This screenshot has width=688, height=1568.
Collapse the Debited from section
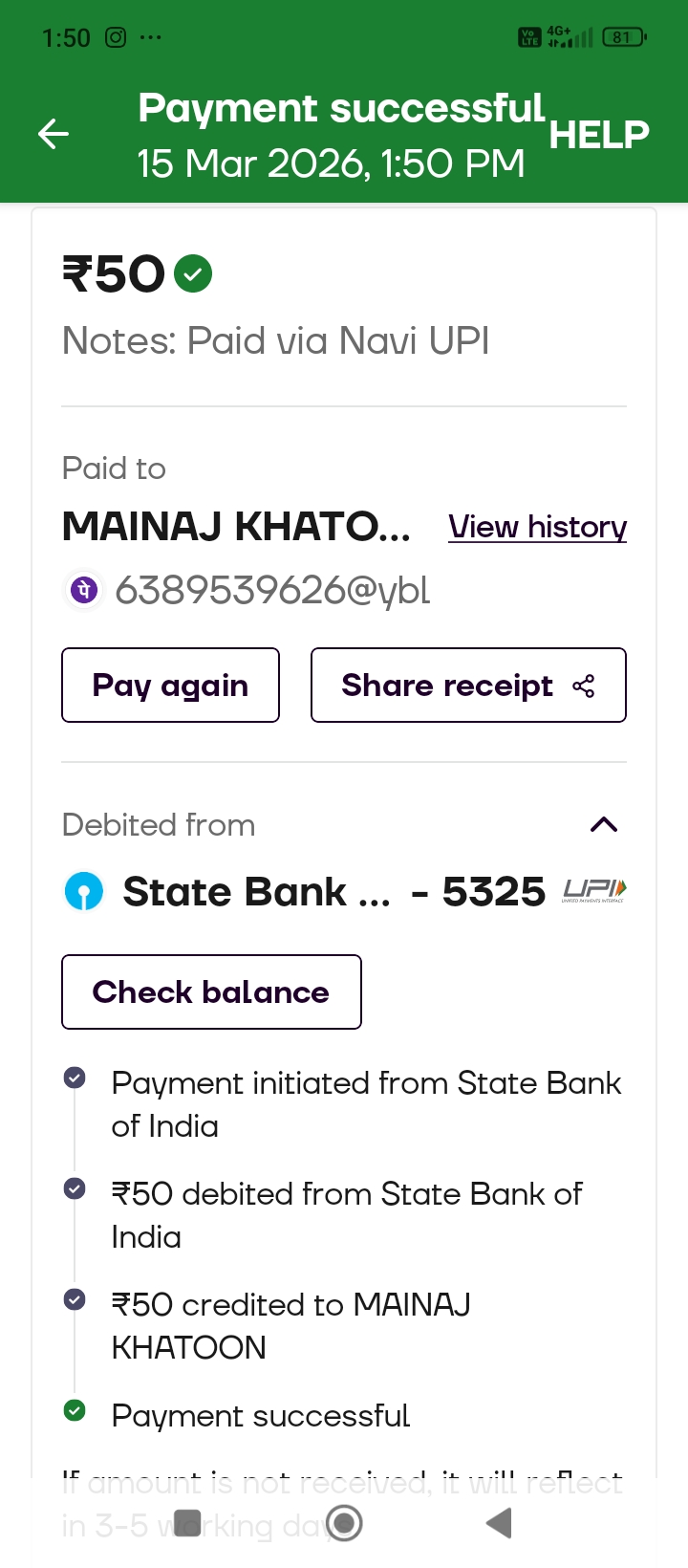pyautogui.click(x=604, y=824)
